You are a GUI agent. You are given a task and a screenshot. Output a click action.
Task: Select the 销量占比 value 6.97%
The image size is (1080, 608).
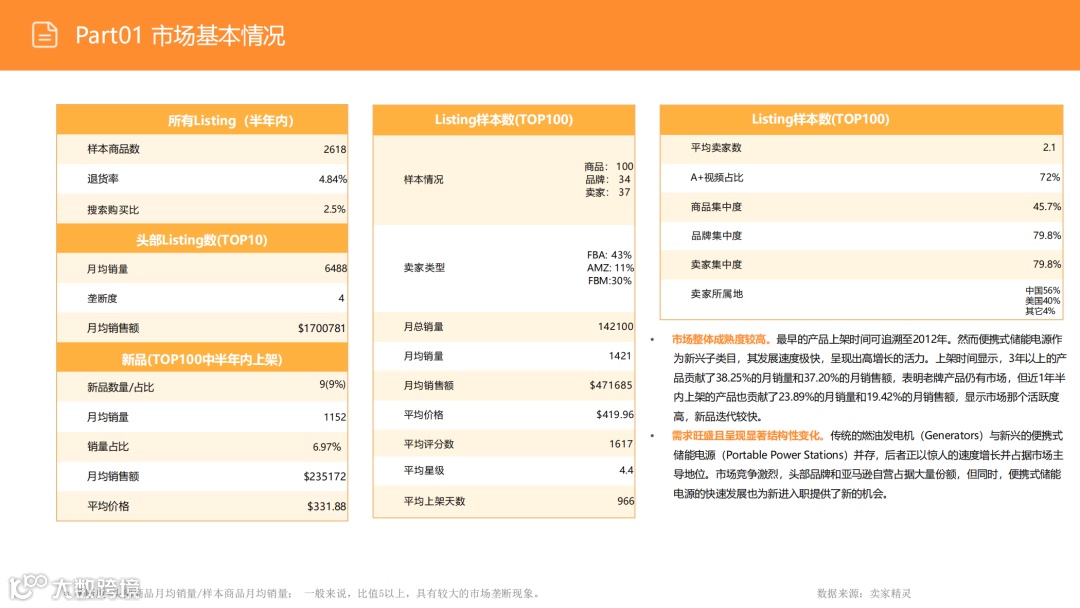[326, 447]
